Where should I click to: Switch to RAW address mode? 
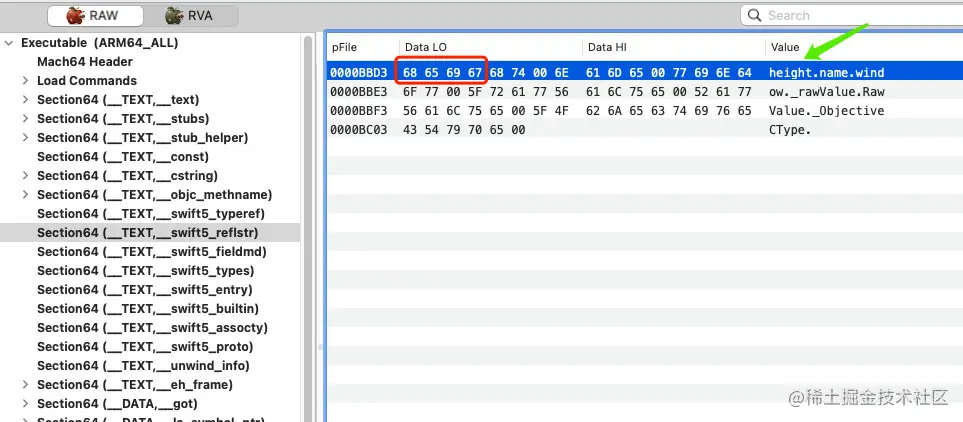(x=95, y=16)
